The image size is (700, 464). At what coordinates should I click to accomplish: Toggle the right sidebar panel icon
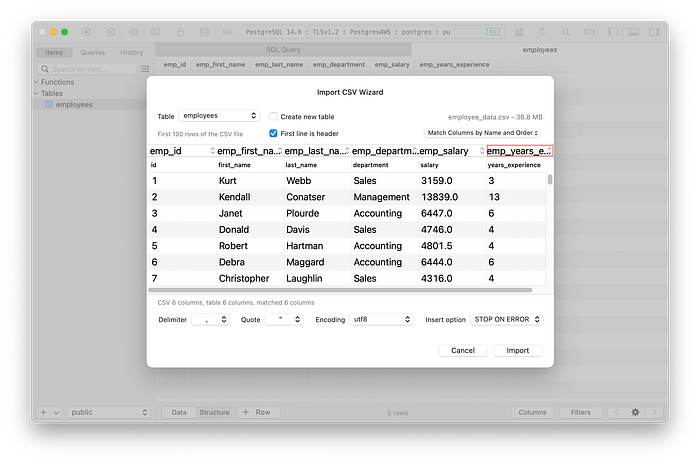654,32
